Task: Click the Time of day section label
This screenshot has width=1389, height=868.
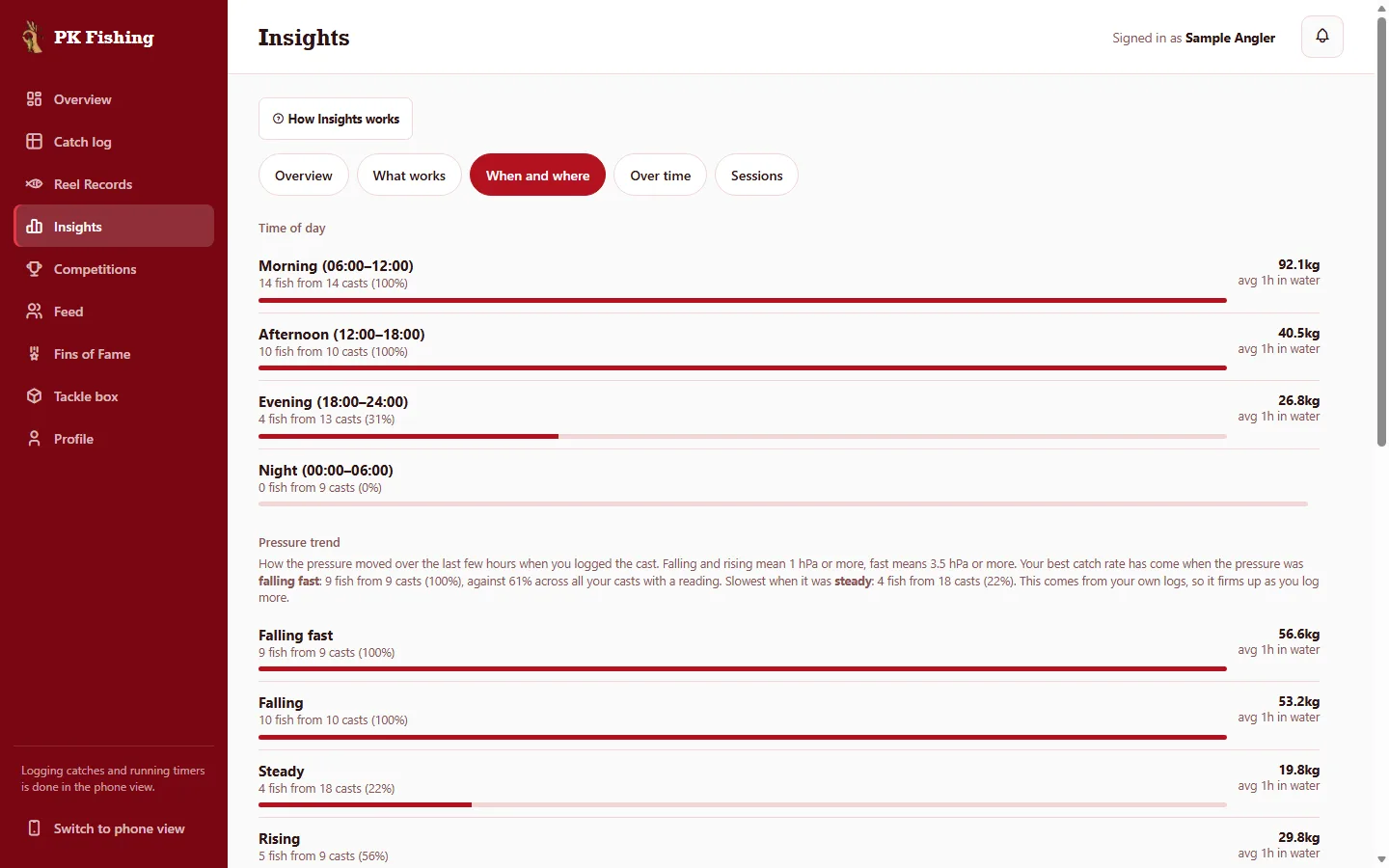Action: 291,228
